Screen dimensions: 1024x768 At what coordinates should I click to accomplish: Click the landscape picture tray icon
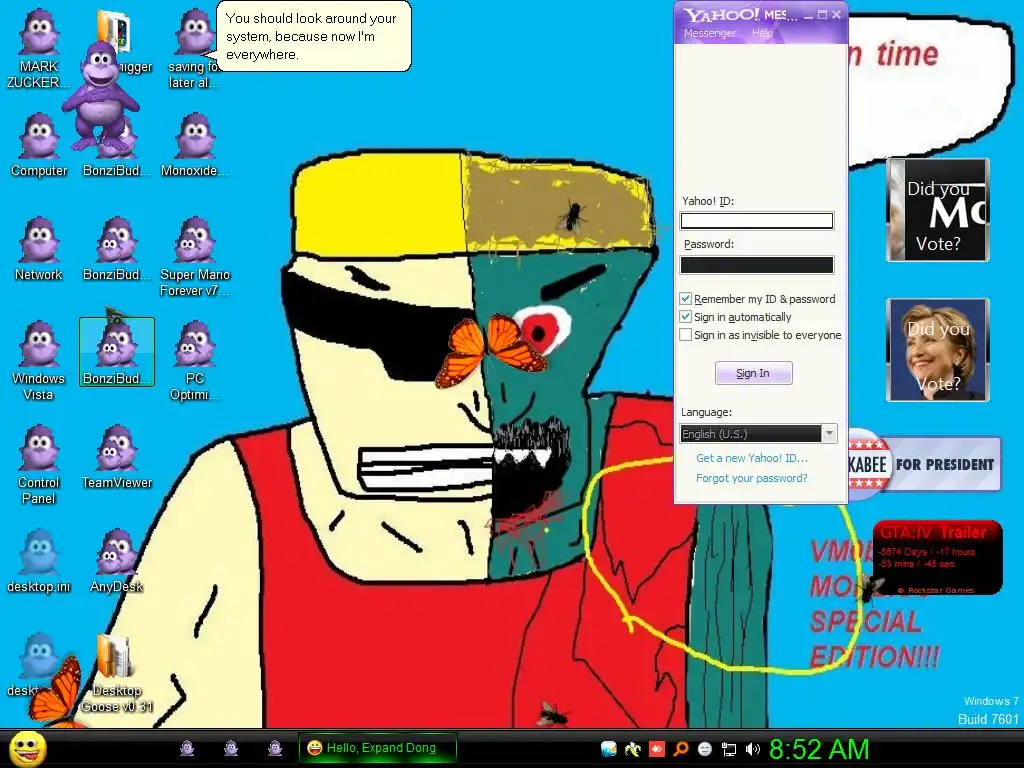pos(609,749)
